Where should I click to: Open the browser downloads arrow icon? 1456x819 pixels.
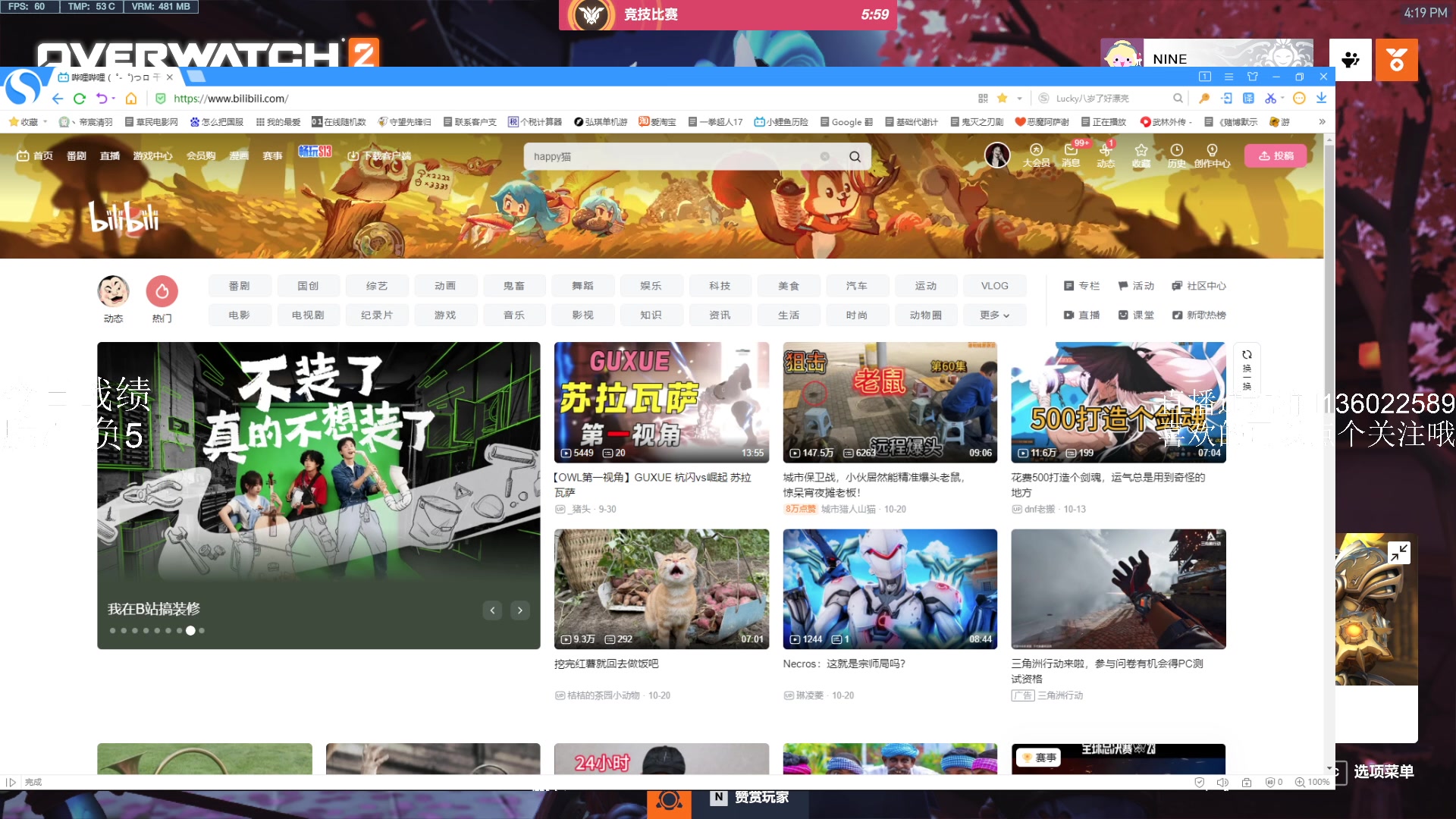1321,99
